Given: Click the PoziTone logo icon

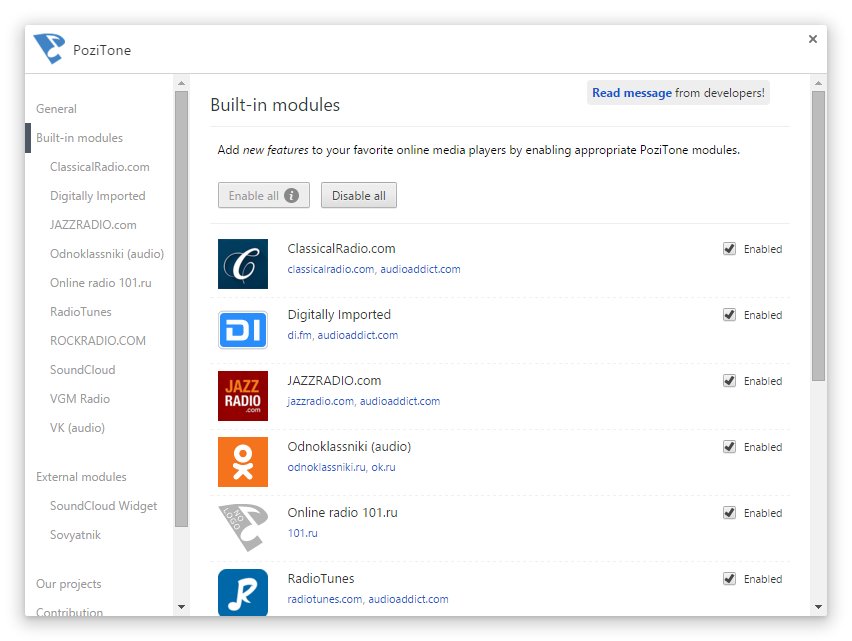Looking at the screenshot, I should (49, 48).
